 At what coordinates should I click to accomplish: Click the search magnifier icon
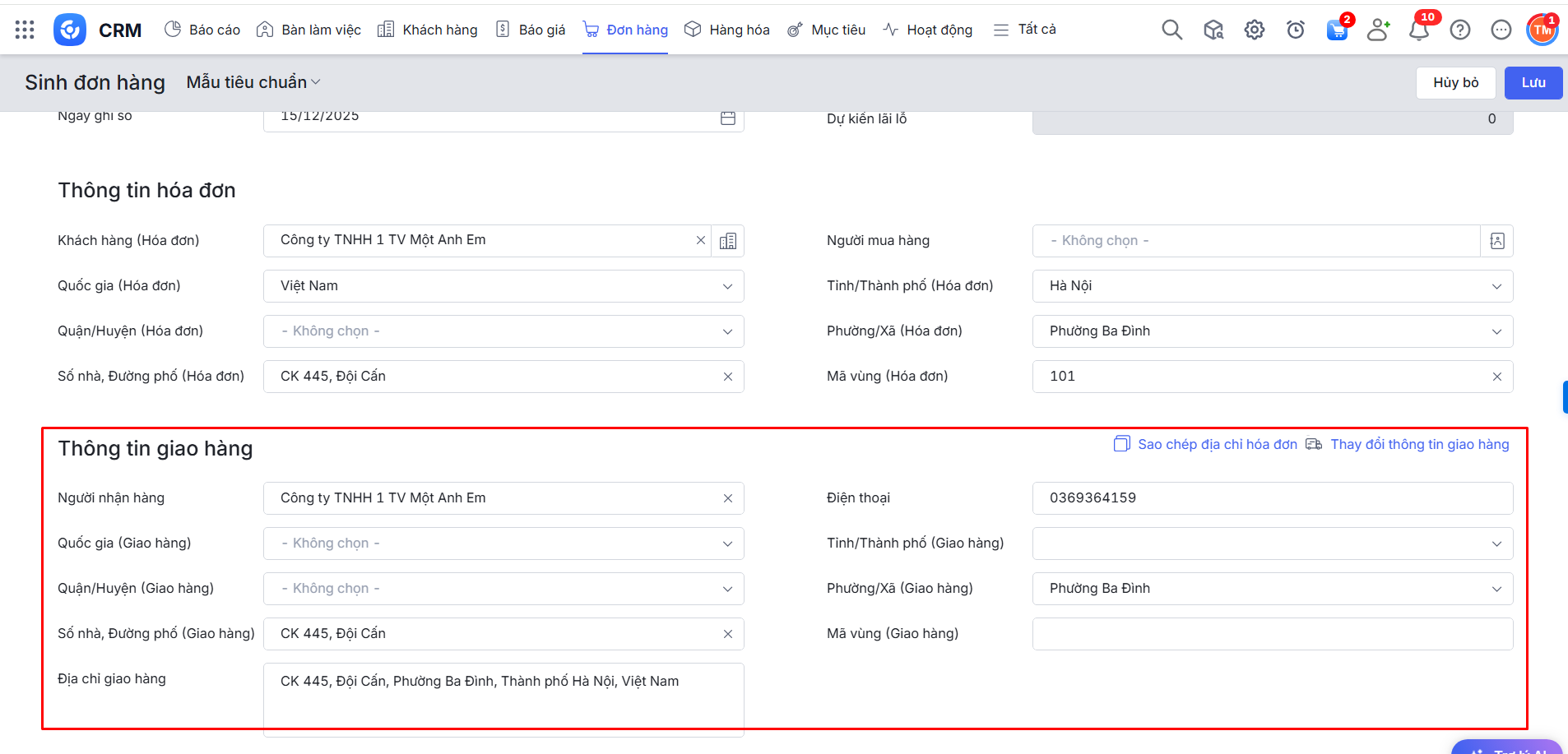(1171, 30)
